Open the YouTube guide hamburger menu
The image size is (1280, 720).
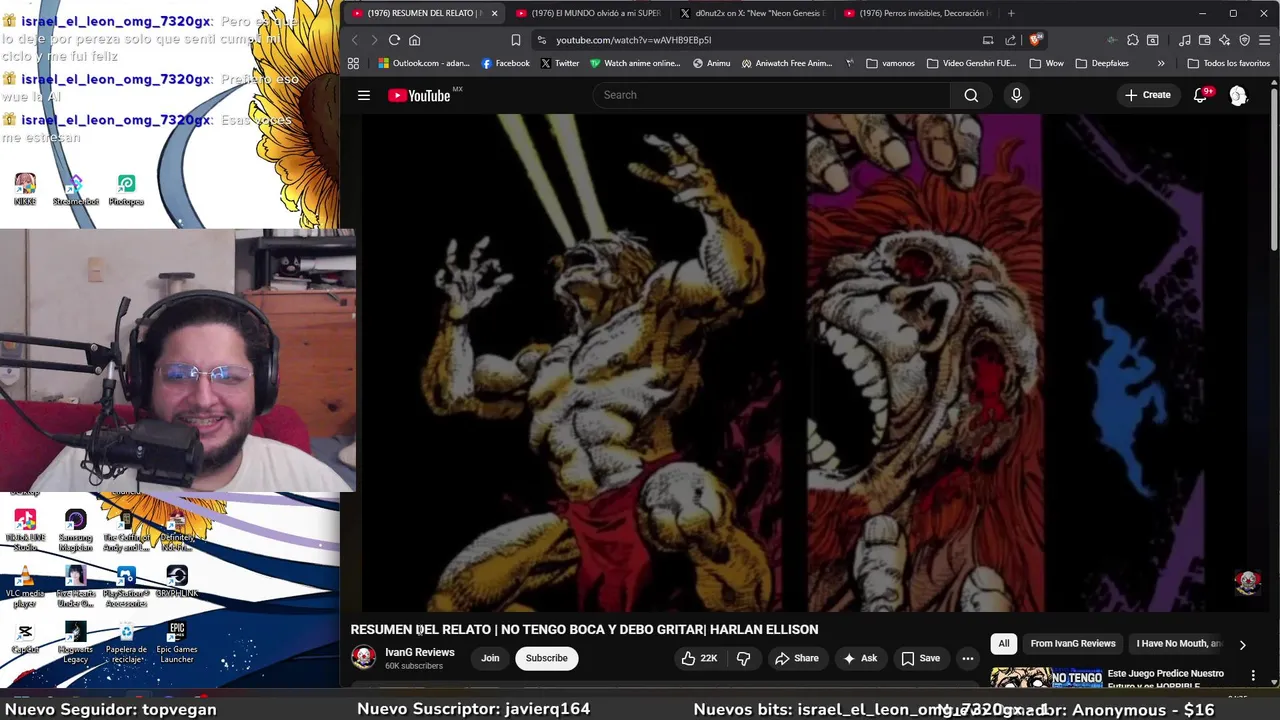pos(364,95)
